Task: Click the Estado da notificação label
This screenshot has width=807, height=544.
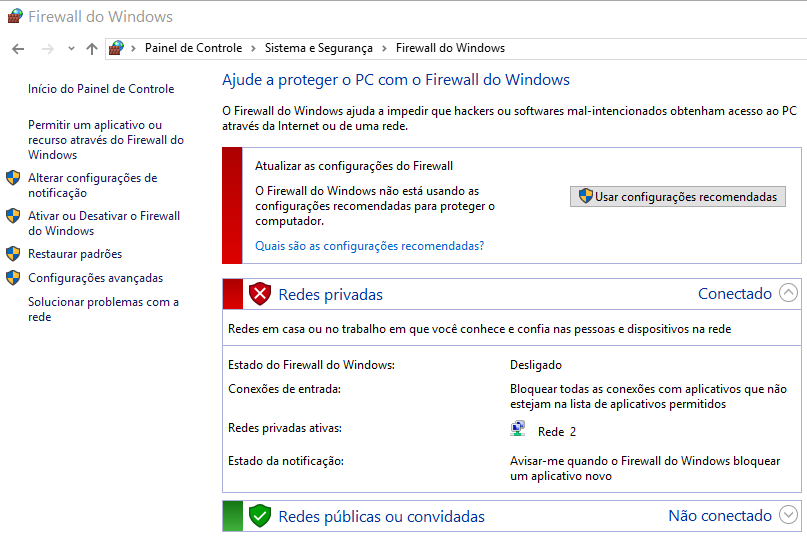Action: click(x=286, y=461)
